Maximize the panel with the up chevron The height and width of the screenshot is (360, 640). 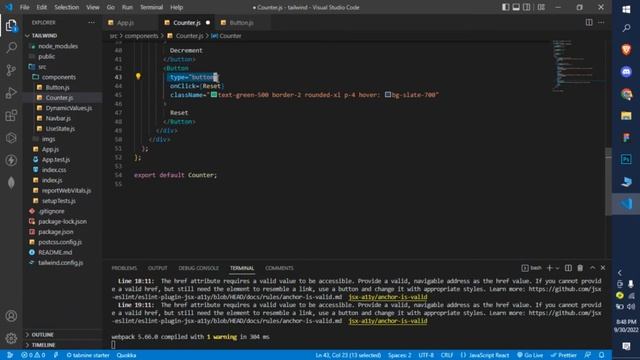pos(592,268)
